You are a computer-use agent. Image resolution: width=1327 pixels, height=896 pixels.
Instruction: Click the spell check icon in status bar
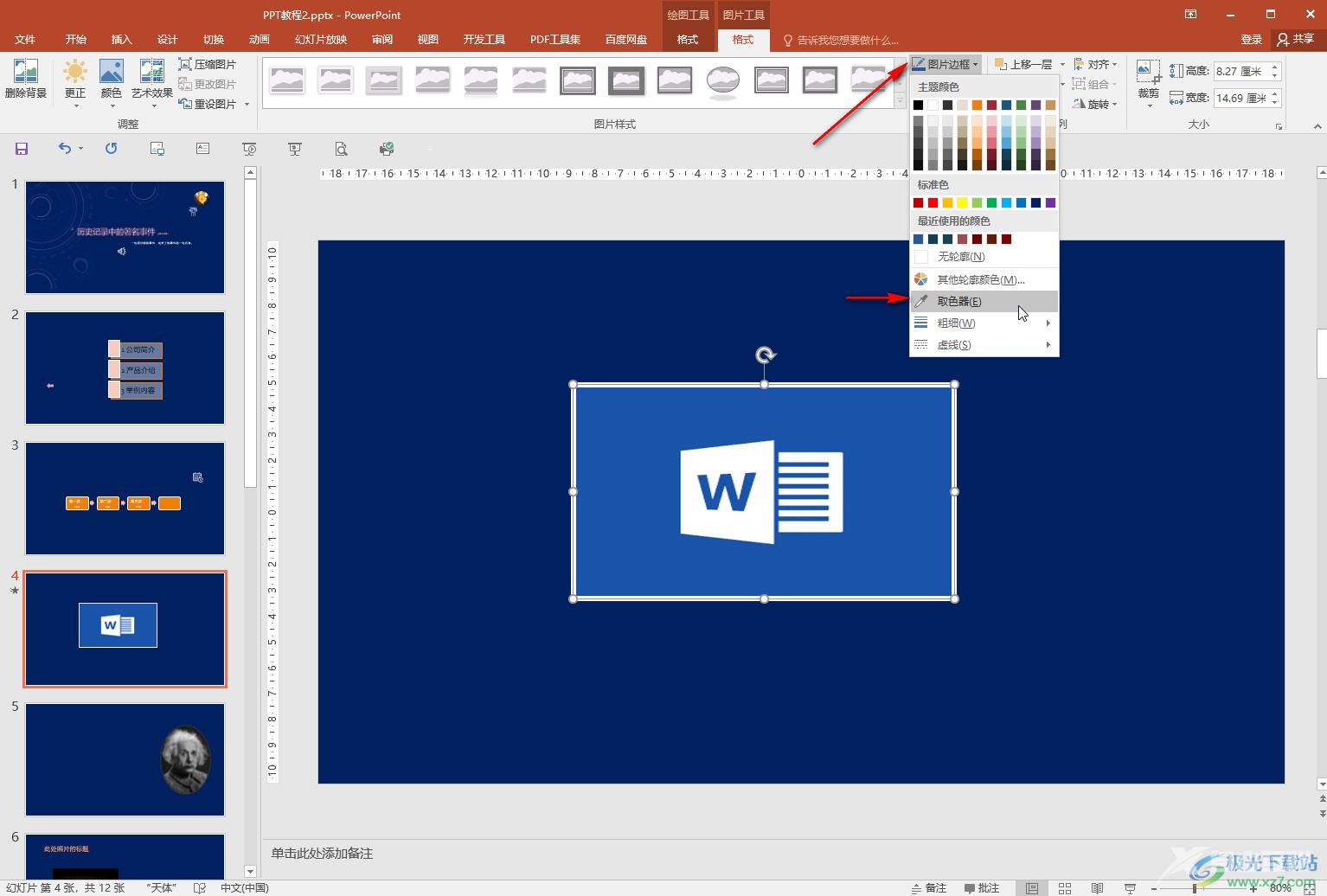pyautogui.click(x=200, y=887)
